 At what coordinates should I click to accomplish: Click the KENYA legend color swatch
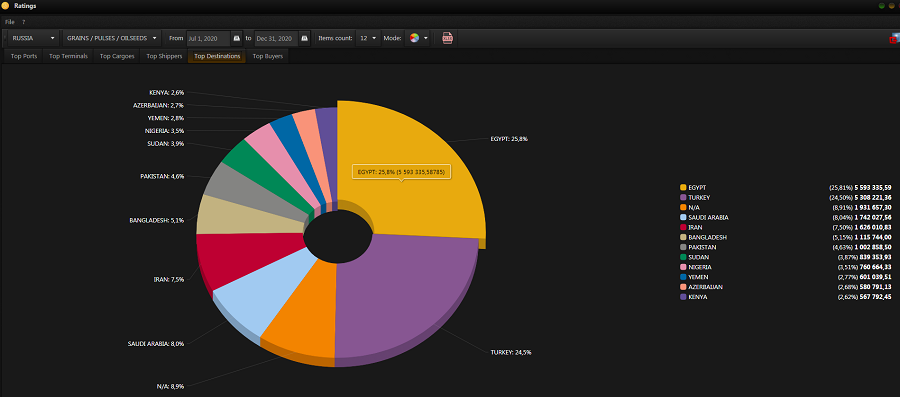click(683, 297)
